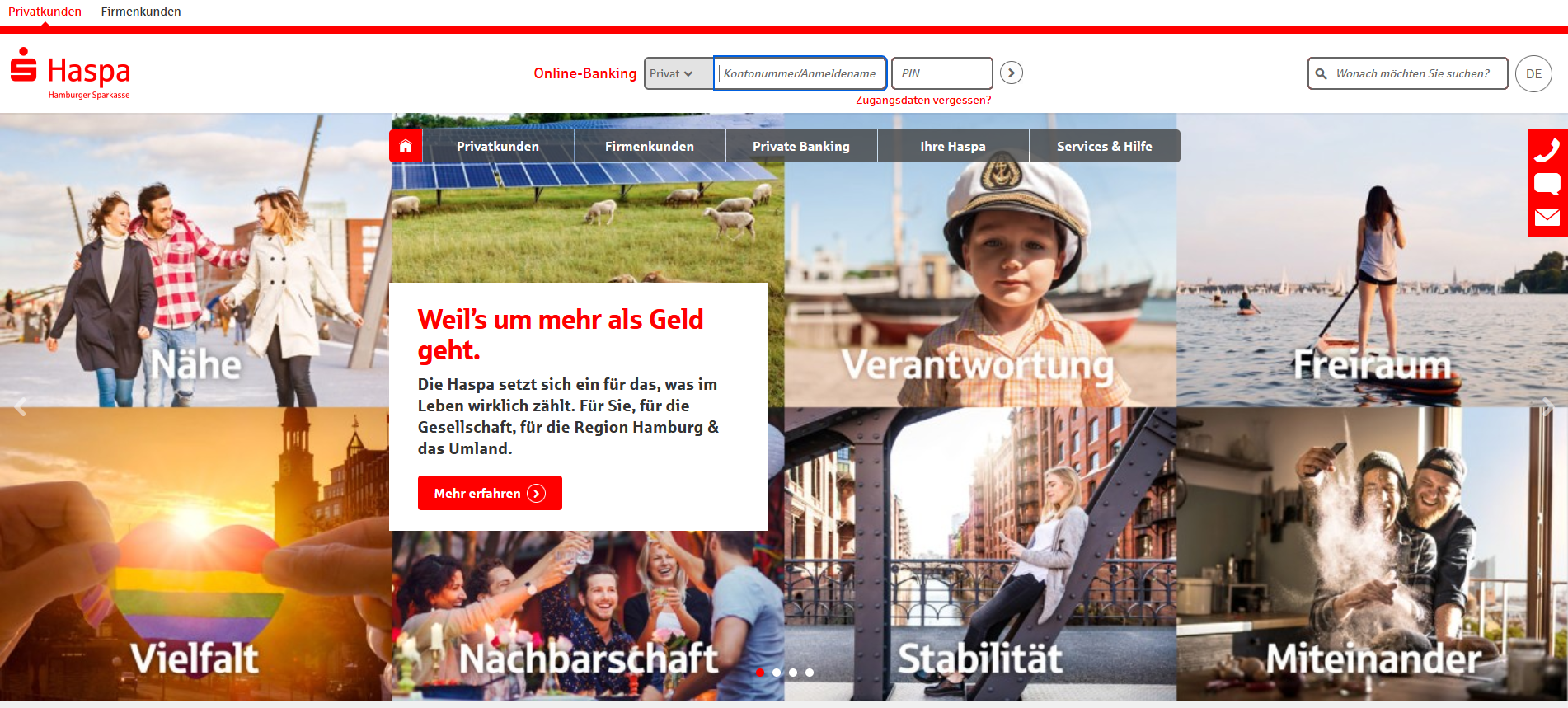Select the second carousel dot

click(777, 673)
